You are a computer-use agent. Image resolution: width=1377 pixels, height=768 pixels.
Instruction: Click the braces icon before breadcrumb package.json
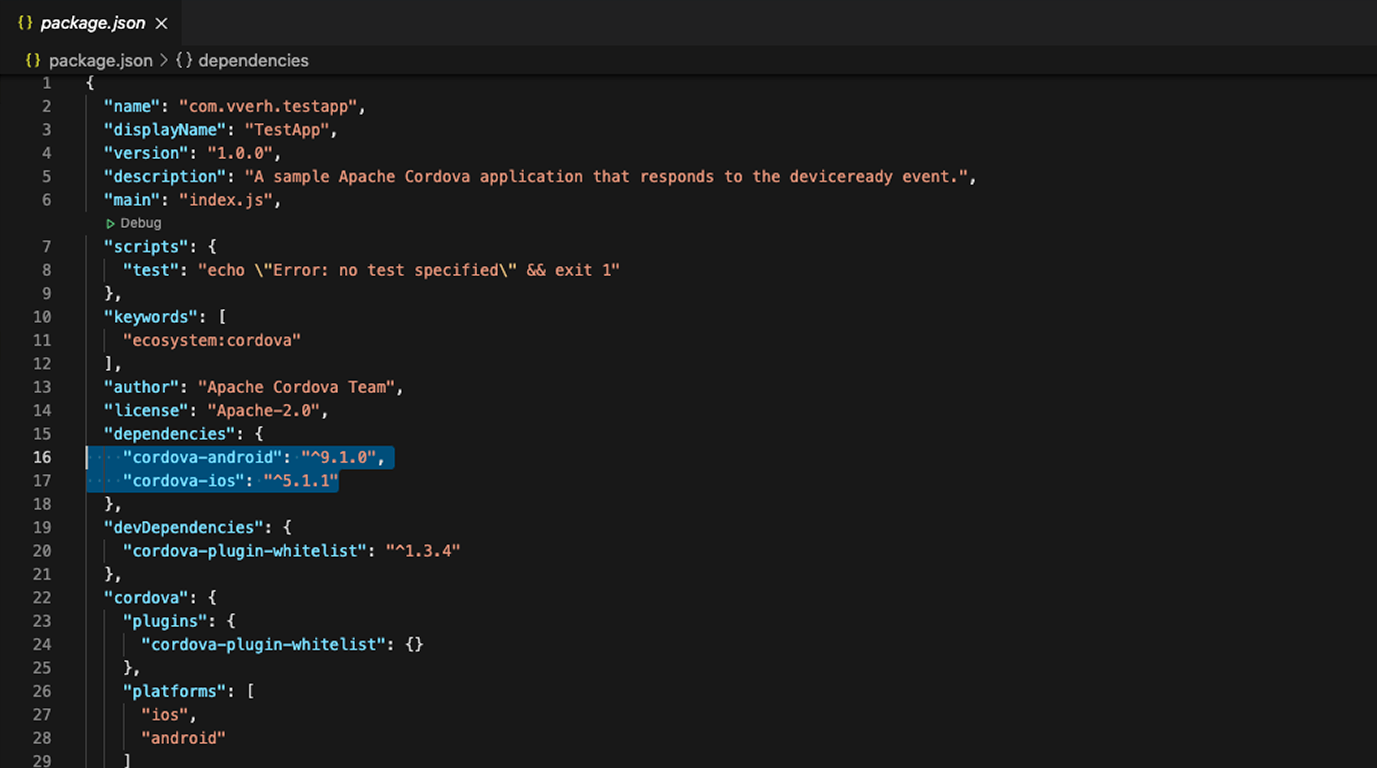[x=33, y=60]
